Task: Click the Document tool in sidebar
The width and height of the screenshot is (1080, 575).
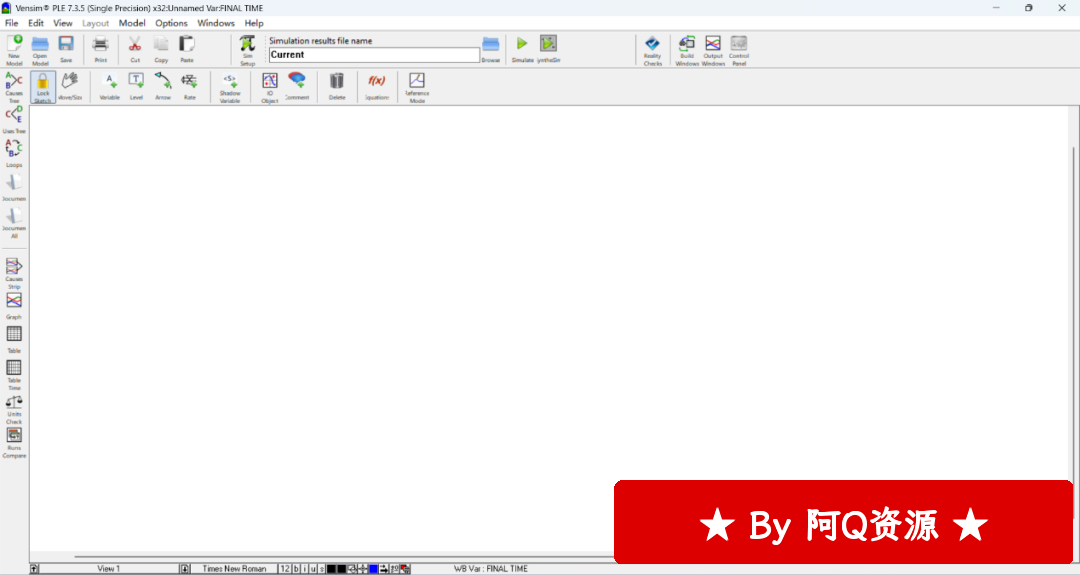Action: click(x=14, y=187)
